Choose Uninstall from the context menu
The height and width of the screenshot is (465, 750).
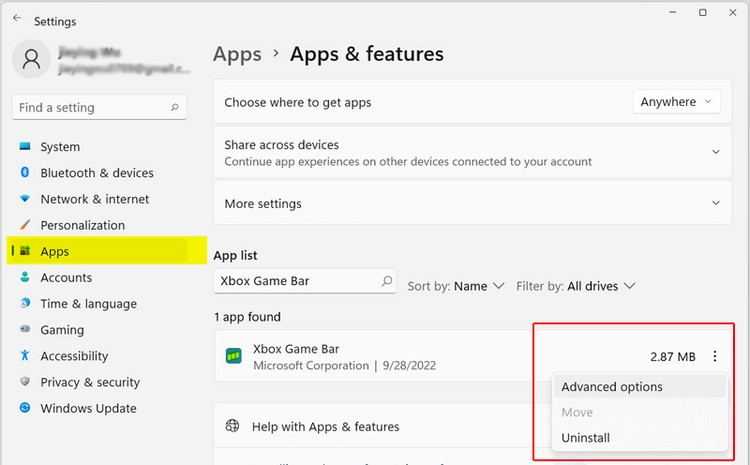point(640,437)
